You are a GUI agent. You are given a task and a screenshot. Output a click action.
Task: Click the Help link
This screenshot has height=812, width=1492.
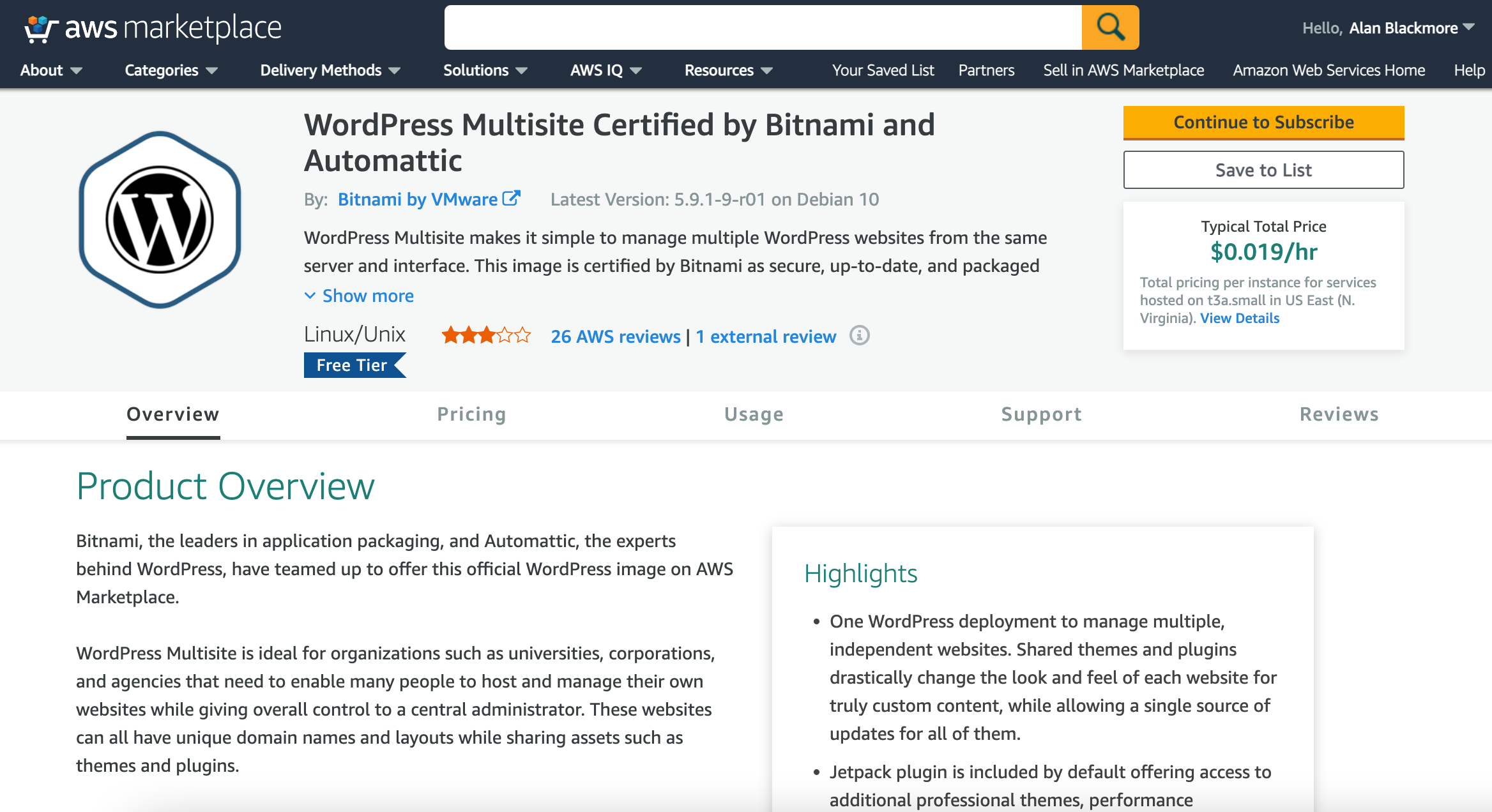1469,70
